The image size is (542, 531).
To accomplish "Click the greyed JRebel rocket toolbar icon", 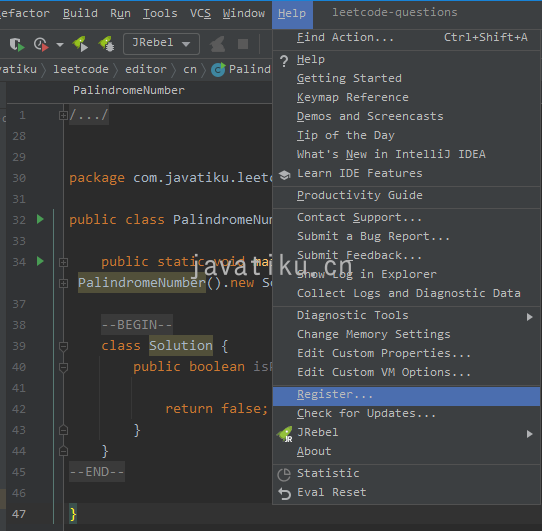I will pyautogui.click(x=217, y=44).
